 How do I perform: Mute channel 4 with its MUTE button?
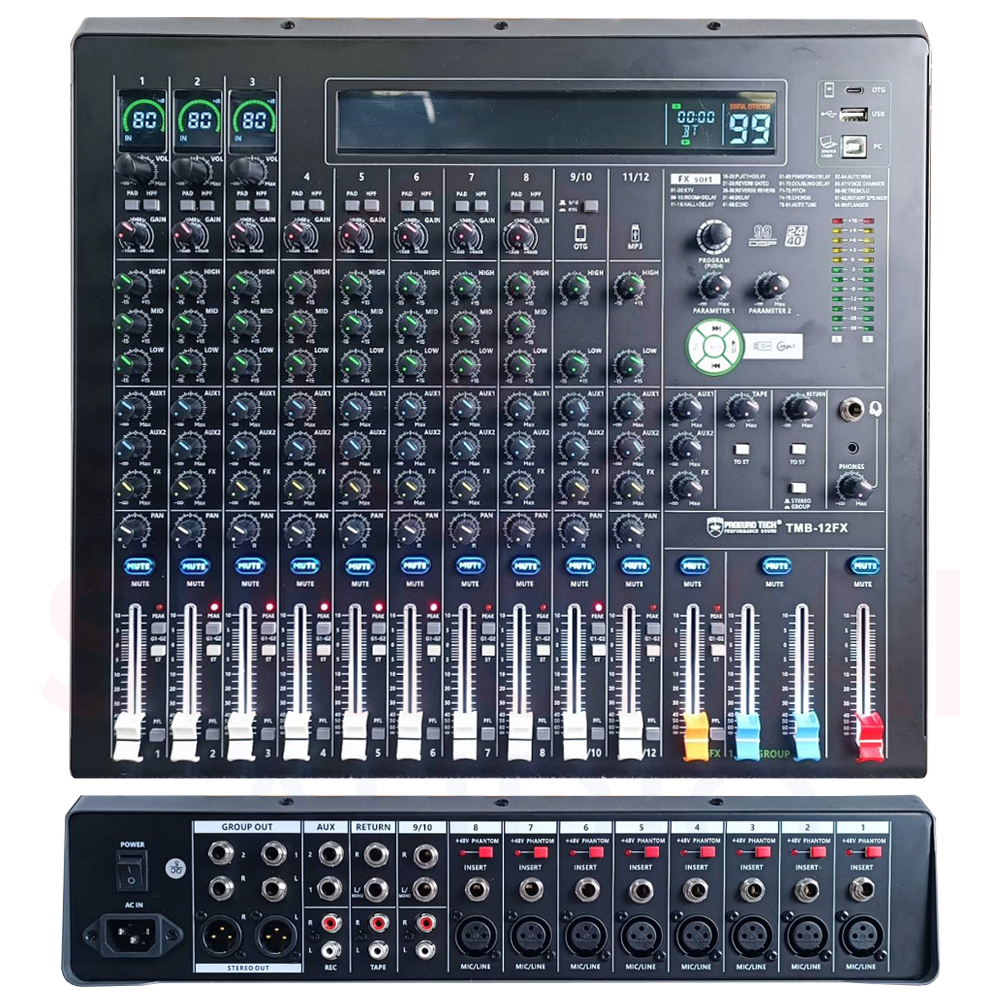click(305, 566)
